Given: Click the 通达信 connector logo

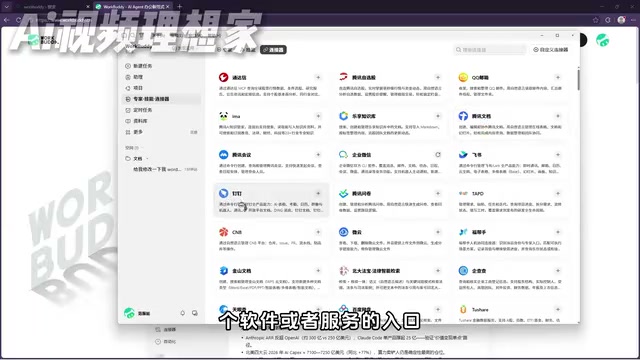Looking at the screenshot, I should click(x=223, y=77).
